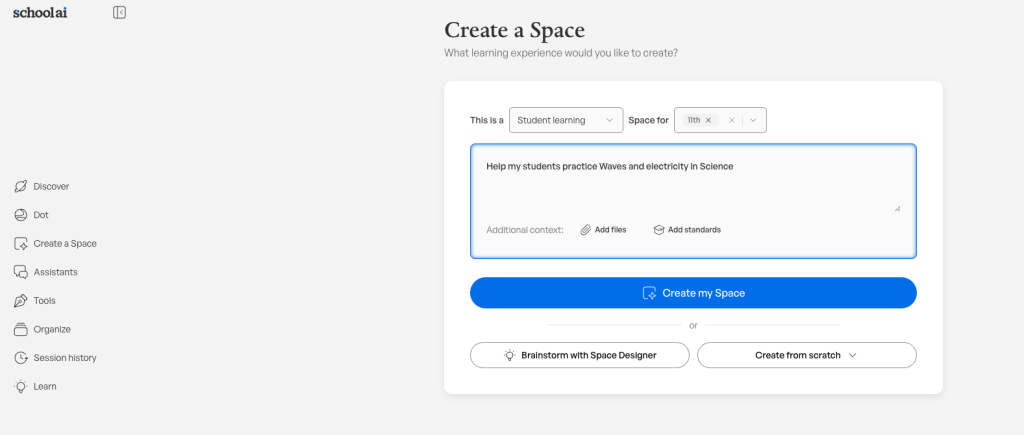Click the Create my Space button
1024x435 pixels.
click(693, 293)
